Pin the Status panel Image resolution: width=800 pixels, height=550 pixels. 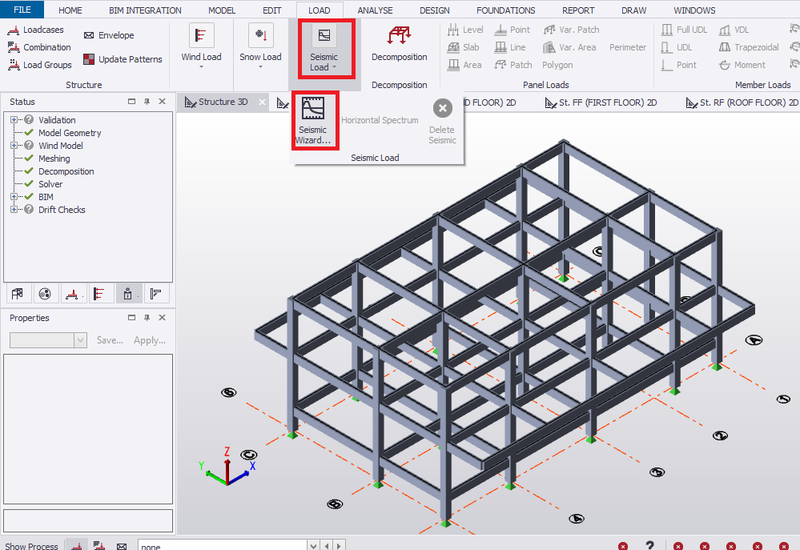coord(146,102)
